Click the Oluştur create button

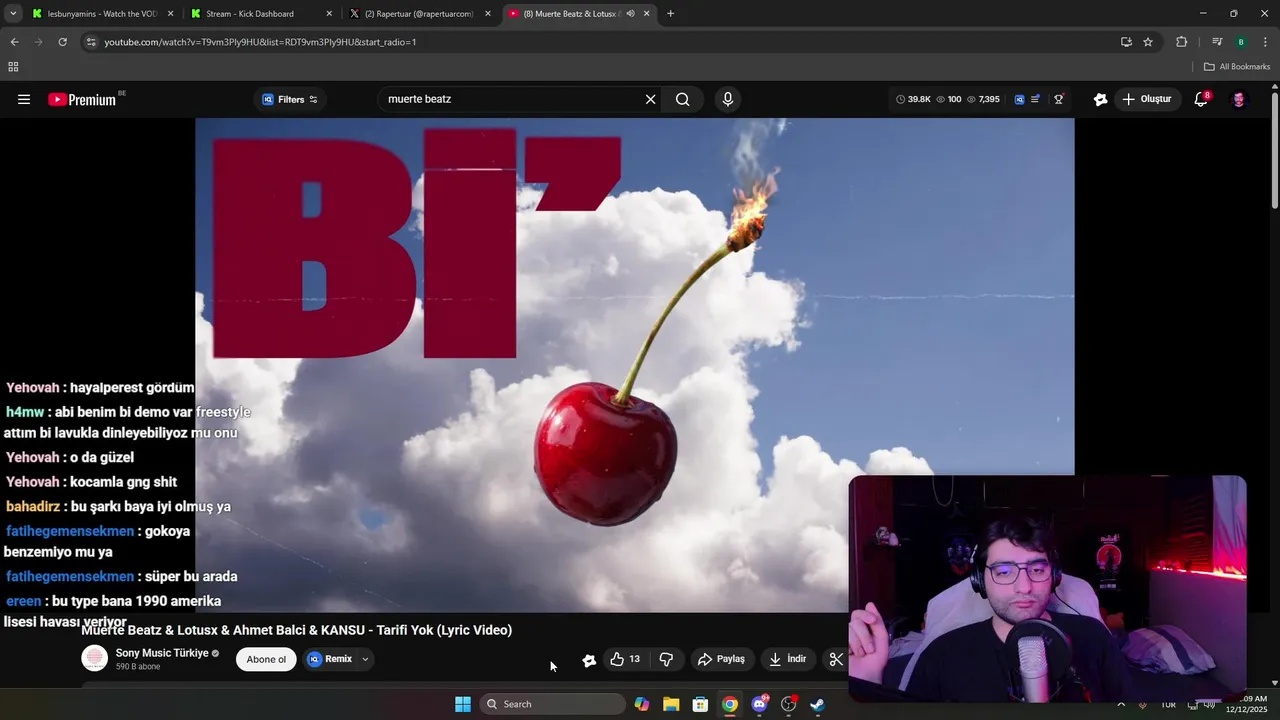click(x=1146, y=99)
